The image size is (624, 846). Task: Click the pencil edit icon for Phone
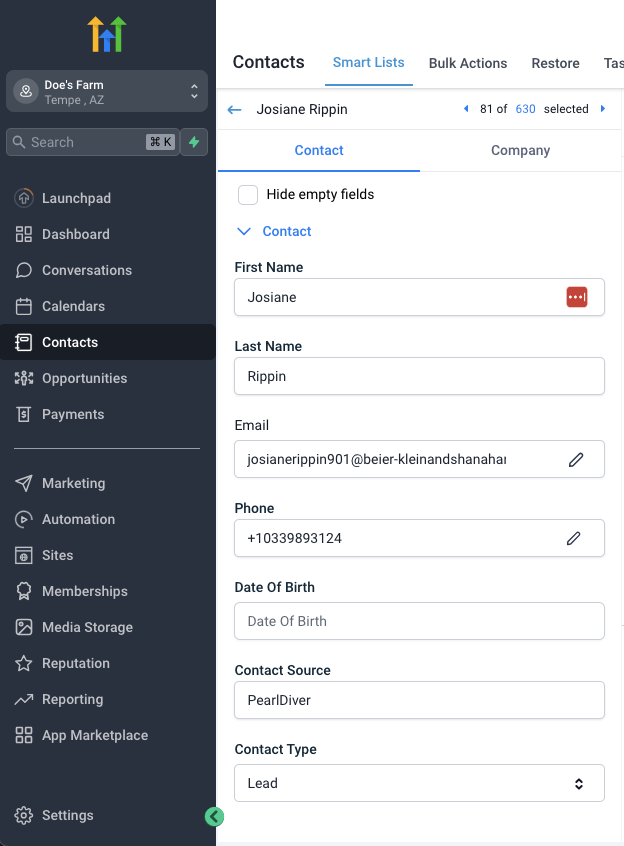574,538
